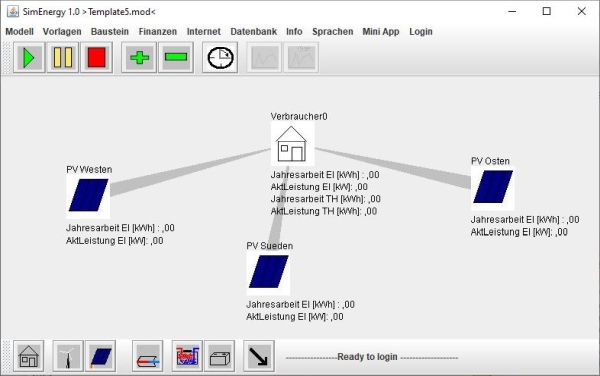This screenshot has width=600, height=376.
Task: Pause simulation with yellow pause button
Action: pyautogui.click(x=63, y=58)
